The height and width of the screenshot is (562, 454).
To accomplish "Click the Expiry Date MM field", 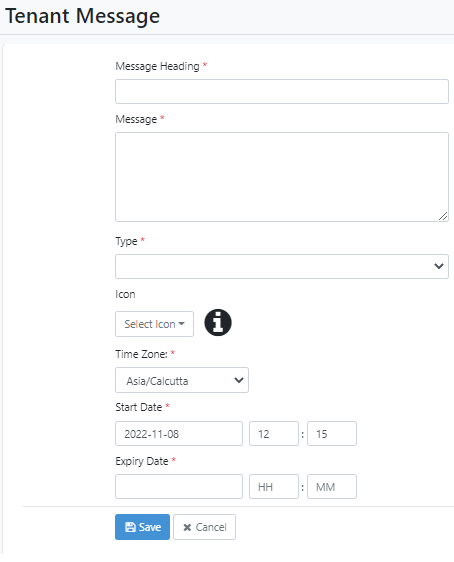I will click(332, 487).
